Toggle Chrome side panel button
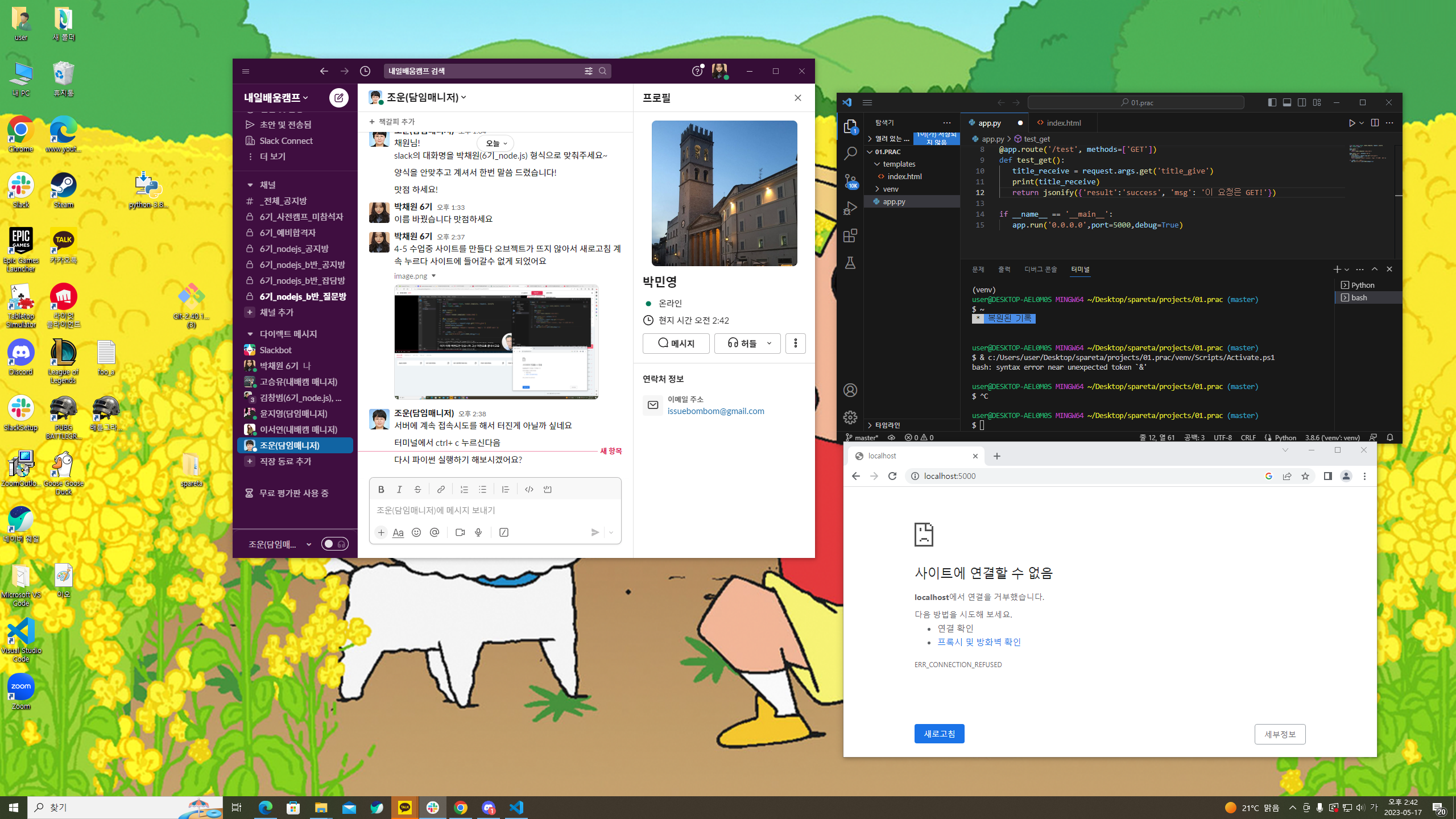1456x819 pixels. pyautogui.click(x=1328, y=476)
